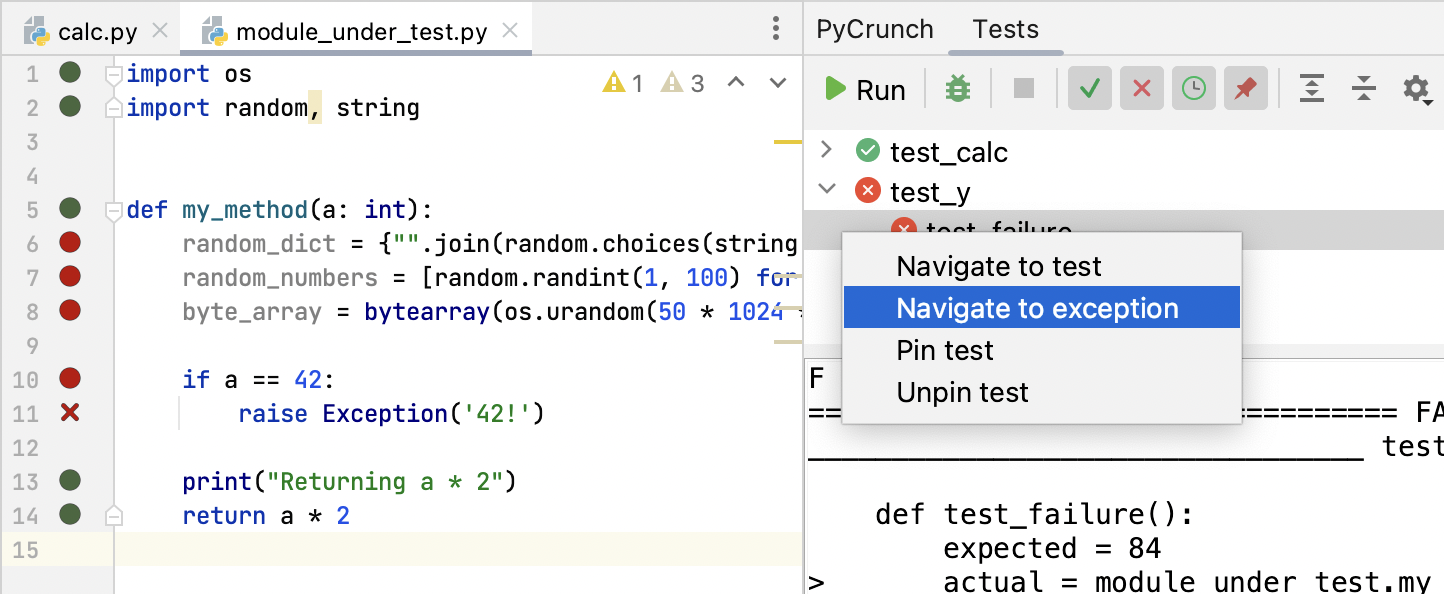Click the debug bug icon

(958, 89)
